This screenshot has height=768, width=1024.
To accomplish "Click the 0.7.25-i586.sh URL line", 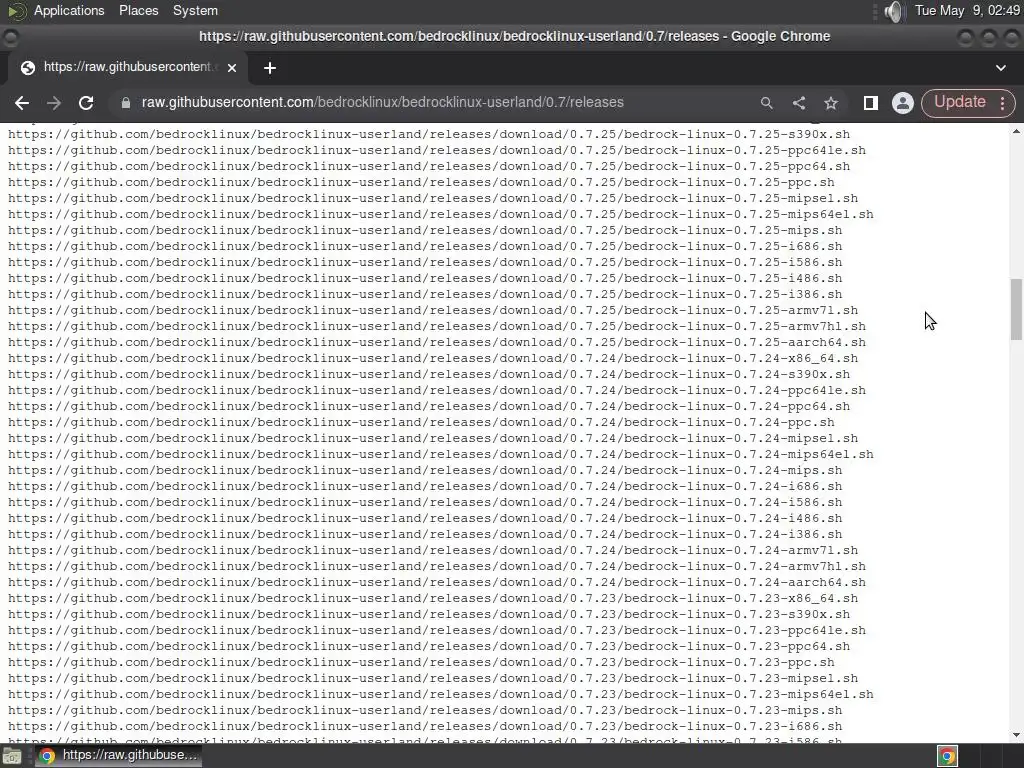I will 425,263.
